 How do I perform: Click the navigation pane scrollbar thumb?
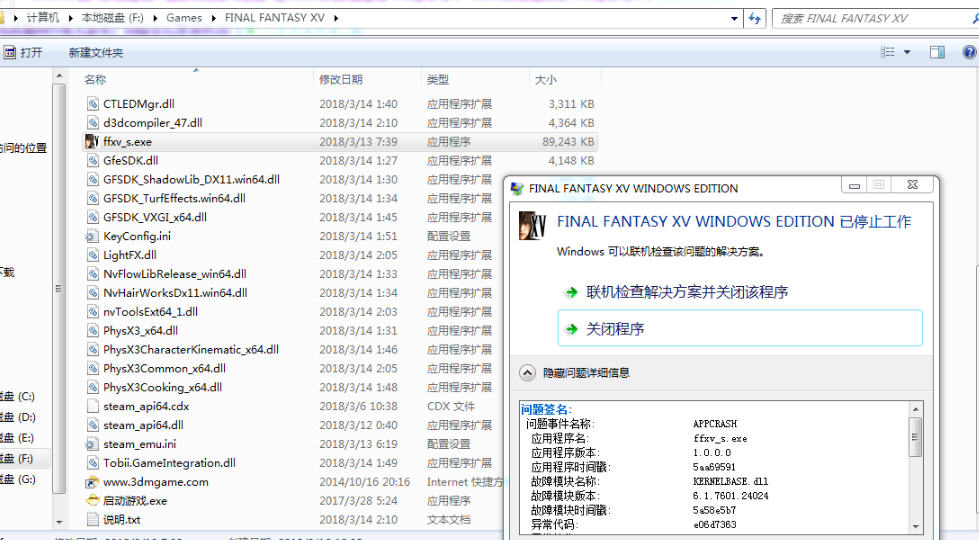point(59,288)
